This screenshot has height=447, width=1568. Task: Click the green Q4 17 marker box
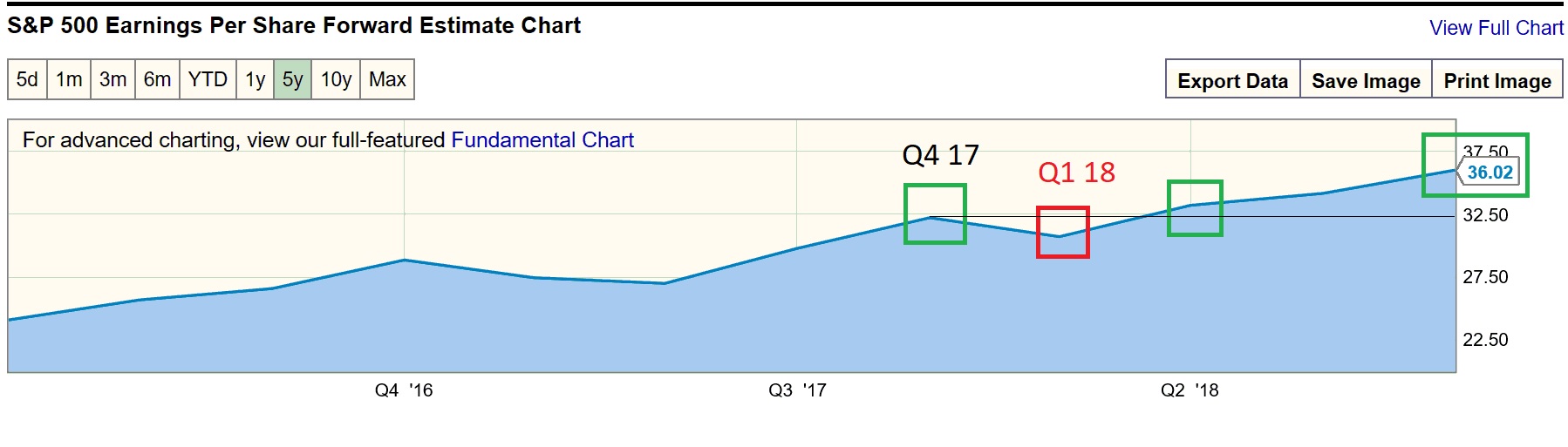[x=935, y=213]
